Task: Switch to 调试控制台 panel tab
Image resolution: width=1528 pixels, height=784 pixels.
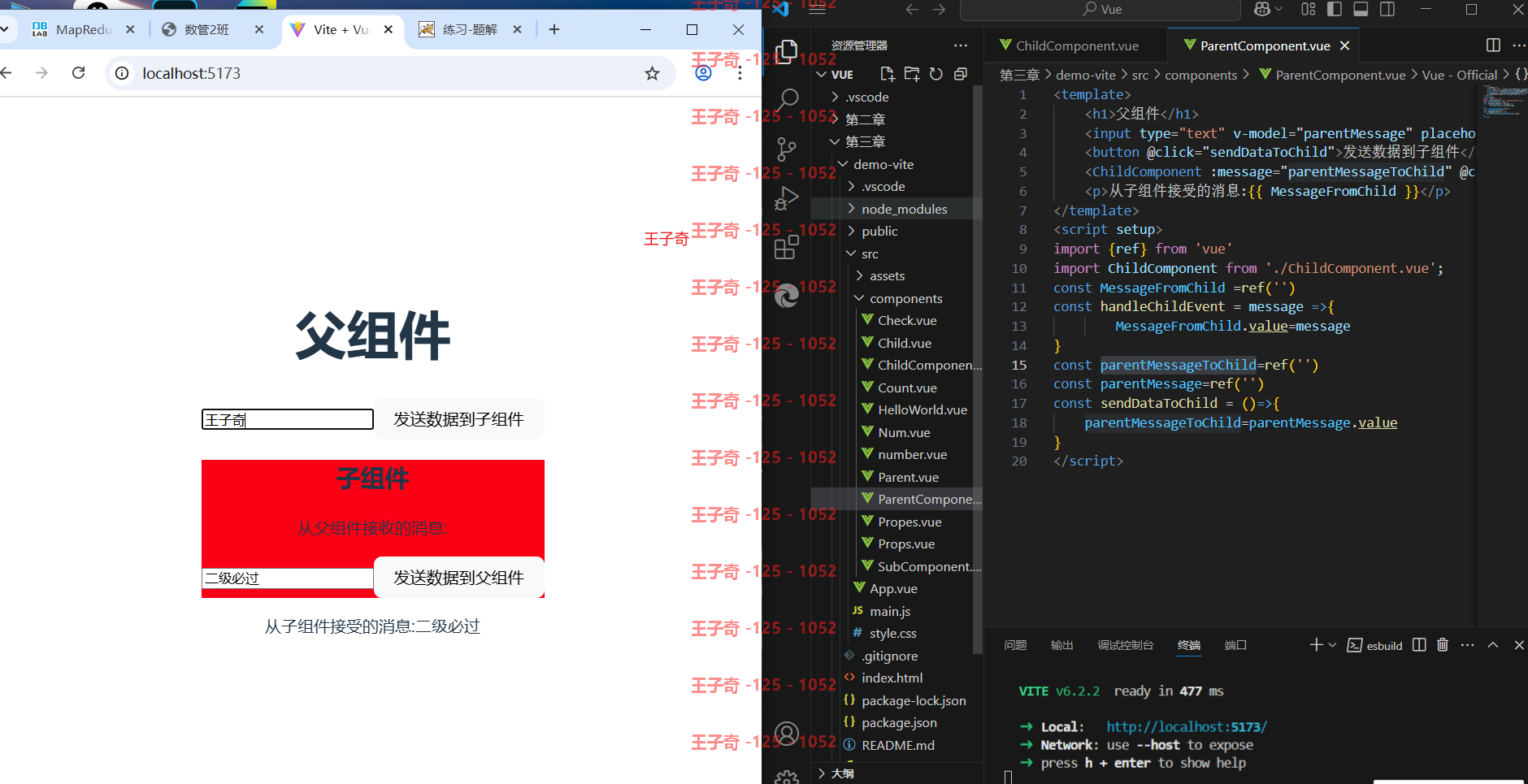Action: (x=1125, y=645)
